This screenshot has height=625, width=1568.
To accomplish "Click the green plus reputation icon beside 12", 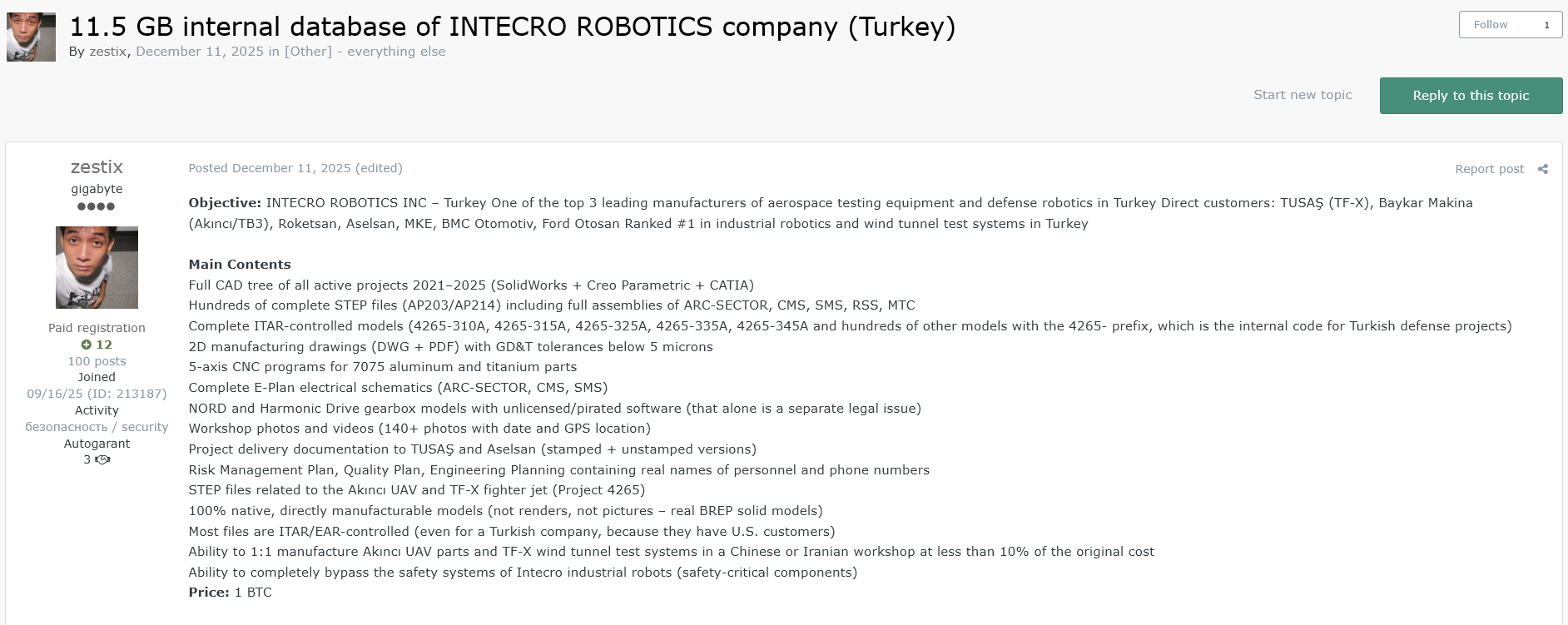I will [x=87, y=345].
